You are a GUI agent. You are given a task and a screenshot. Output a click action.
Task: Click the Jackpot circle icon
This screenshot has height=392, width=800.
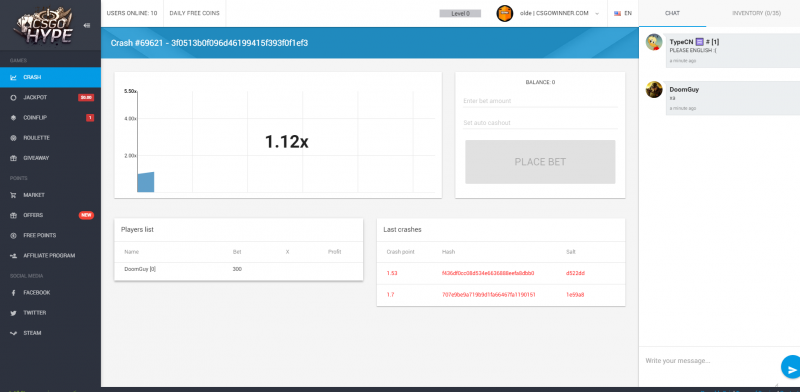tap(13, 97)
